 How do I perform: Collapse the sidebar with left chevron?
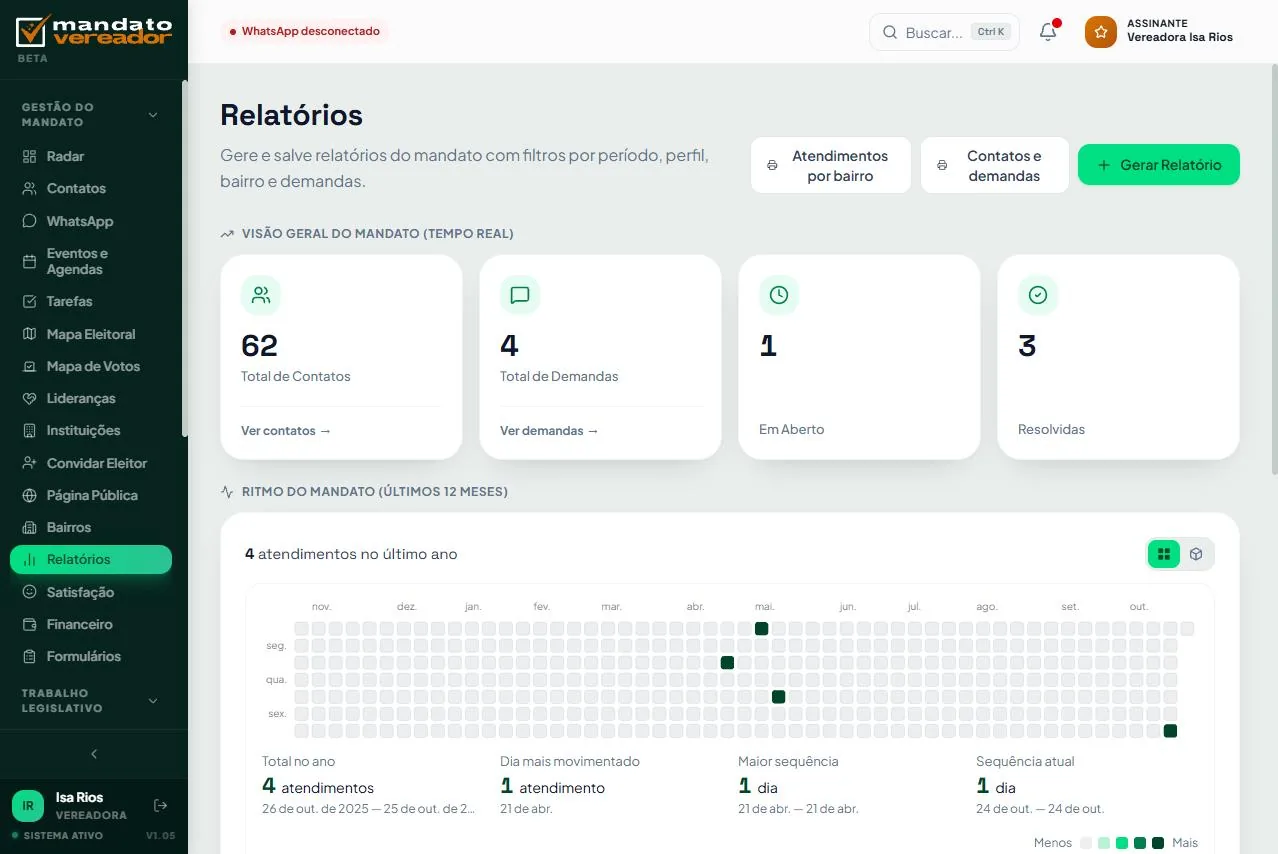pos(94,754)
